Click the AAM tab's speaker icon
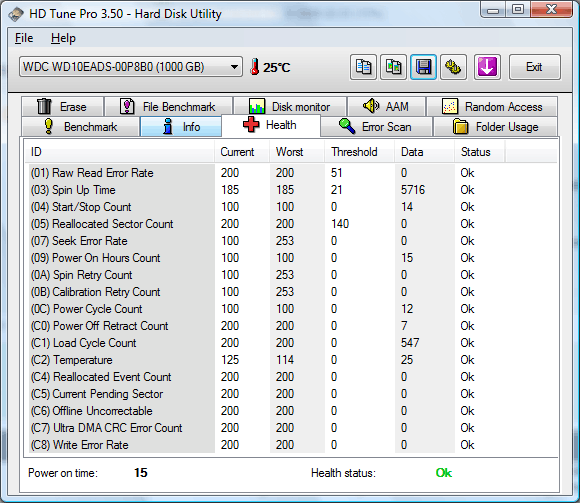 [x=371, y=106]
